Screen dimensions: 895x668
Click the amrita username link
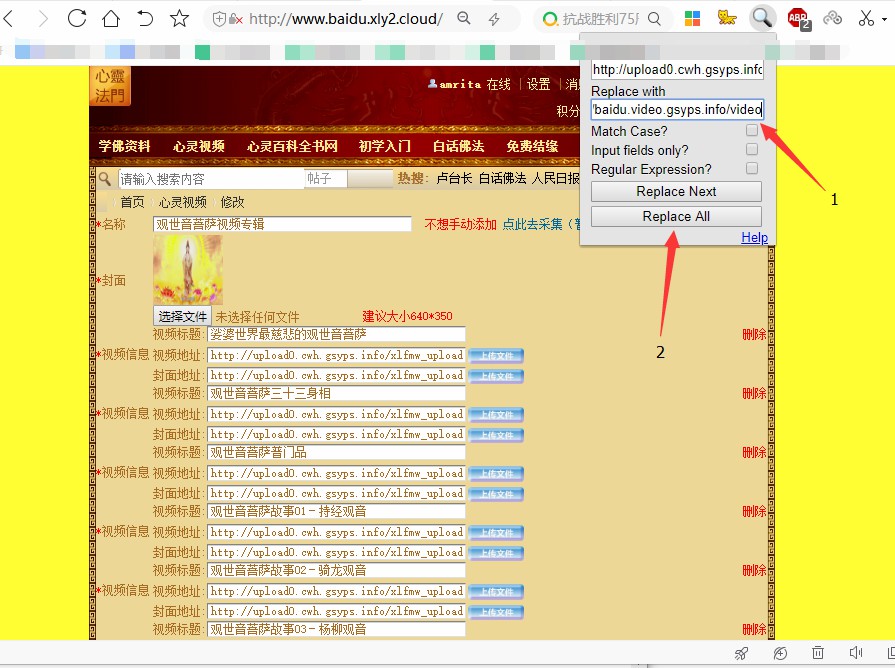[460, 84]
